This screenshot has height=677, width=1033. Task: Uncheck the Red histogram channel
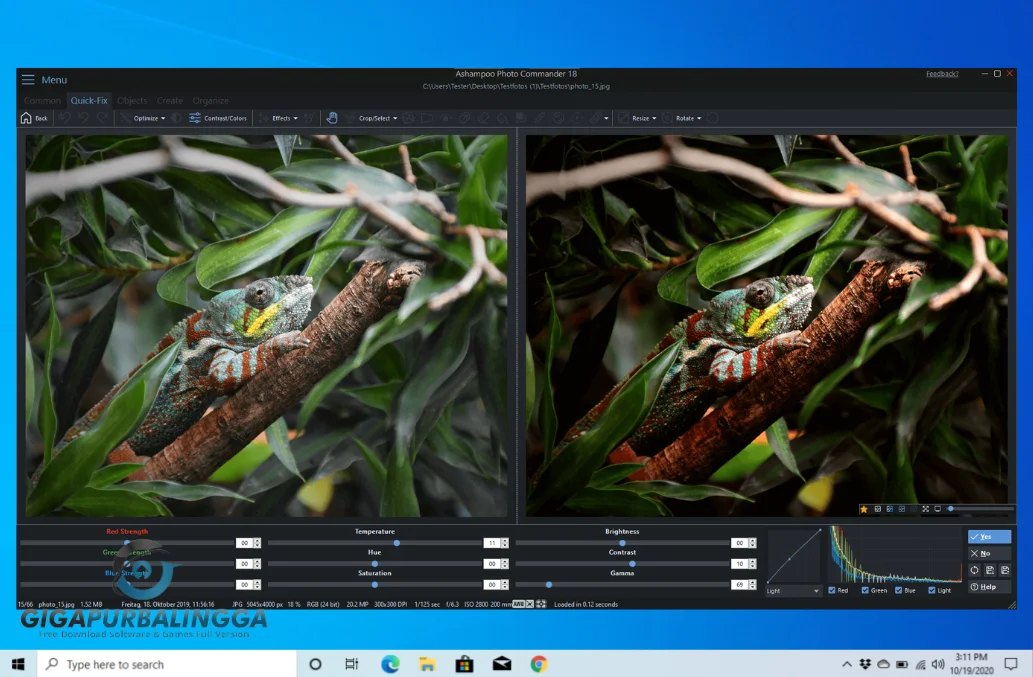(x=832, y=591)
